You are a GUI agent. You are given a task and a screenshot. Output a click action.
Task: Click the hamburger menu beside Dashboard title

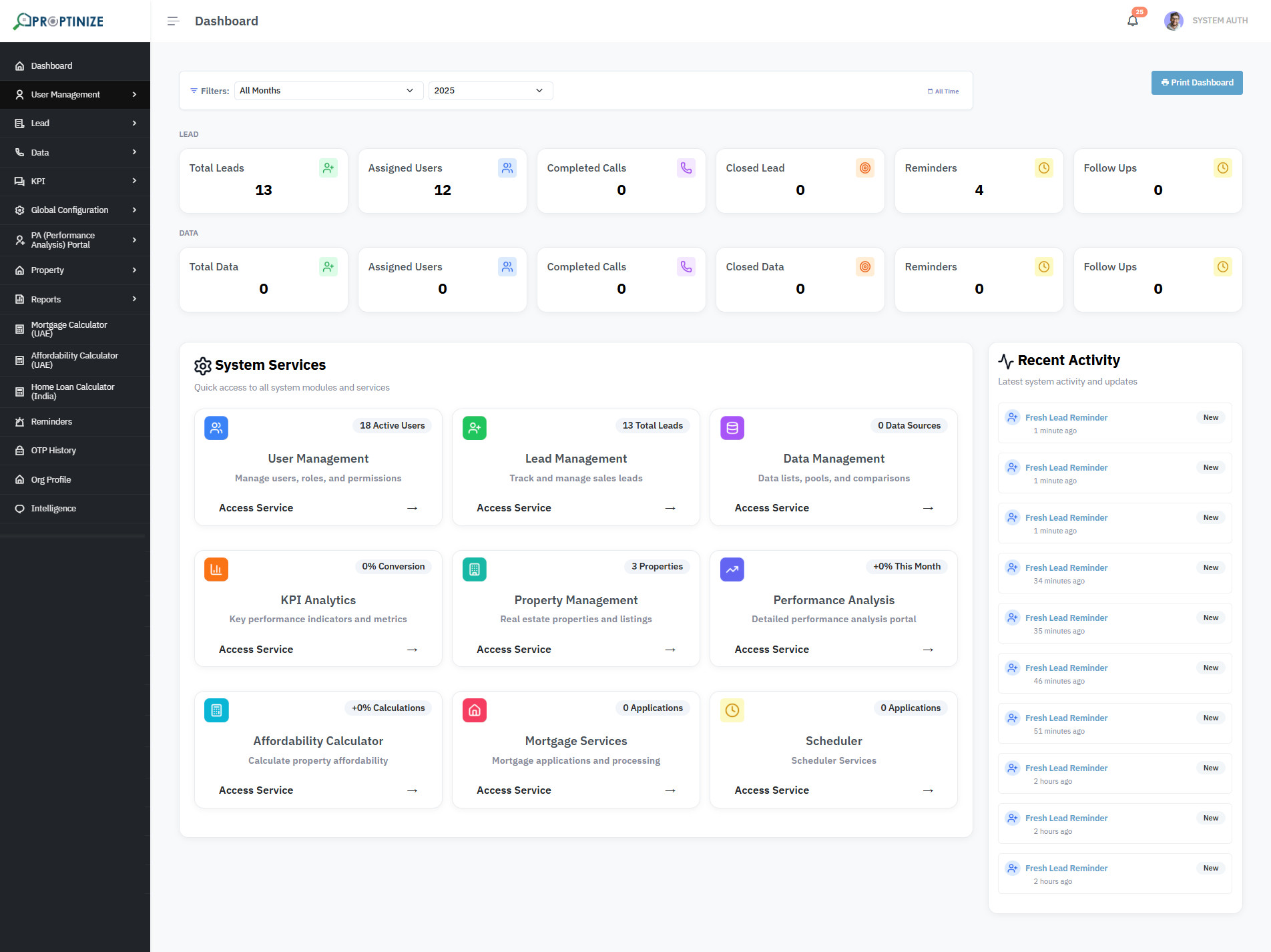(x=173, y=21)
